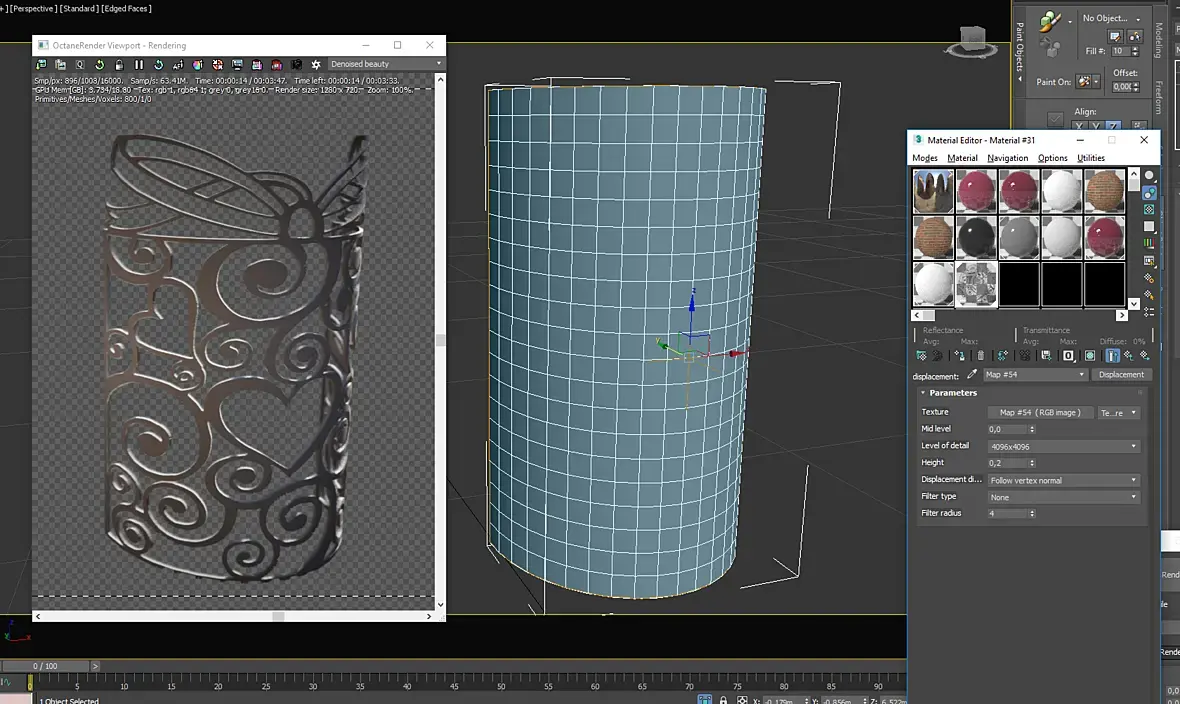Click the Map #54 (RGB image) button

click(x=1040, y=413)
